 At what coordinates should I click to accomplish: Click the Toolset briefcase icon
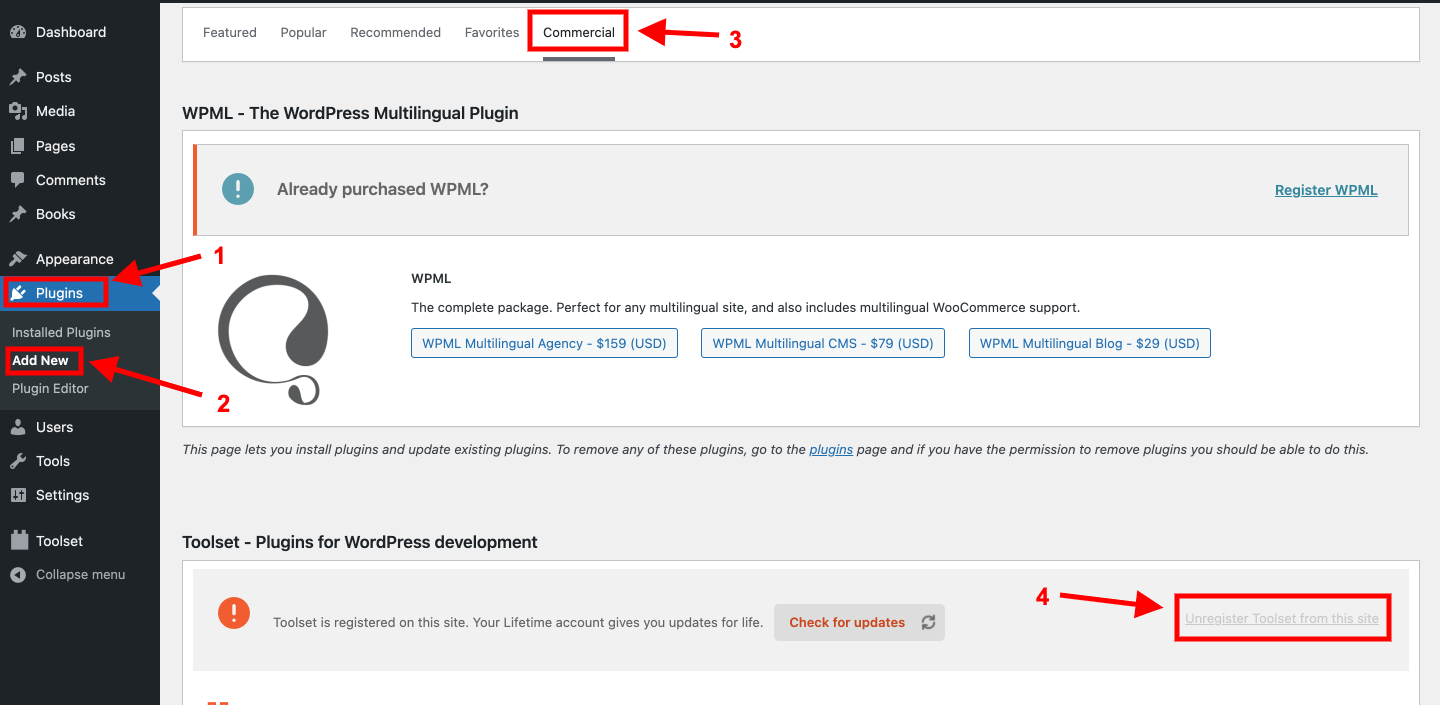(x=18, y=540)
